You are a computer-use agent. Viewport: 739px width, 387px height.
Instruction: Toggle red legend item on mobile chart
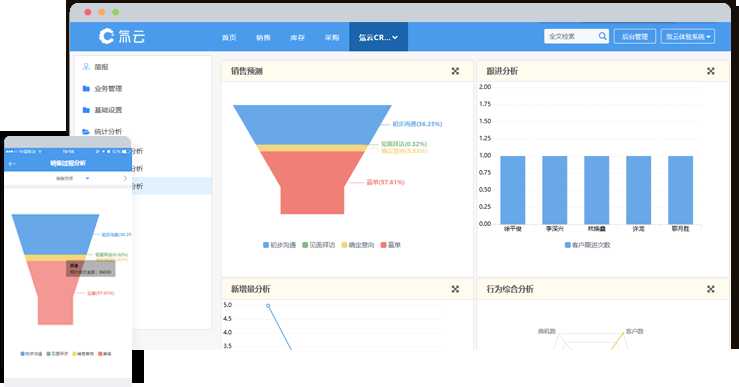[105, 354]
